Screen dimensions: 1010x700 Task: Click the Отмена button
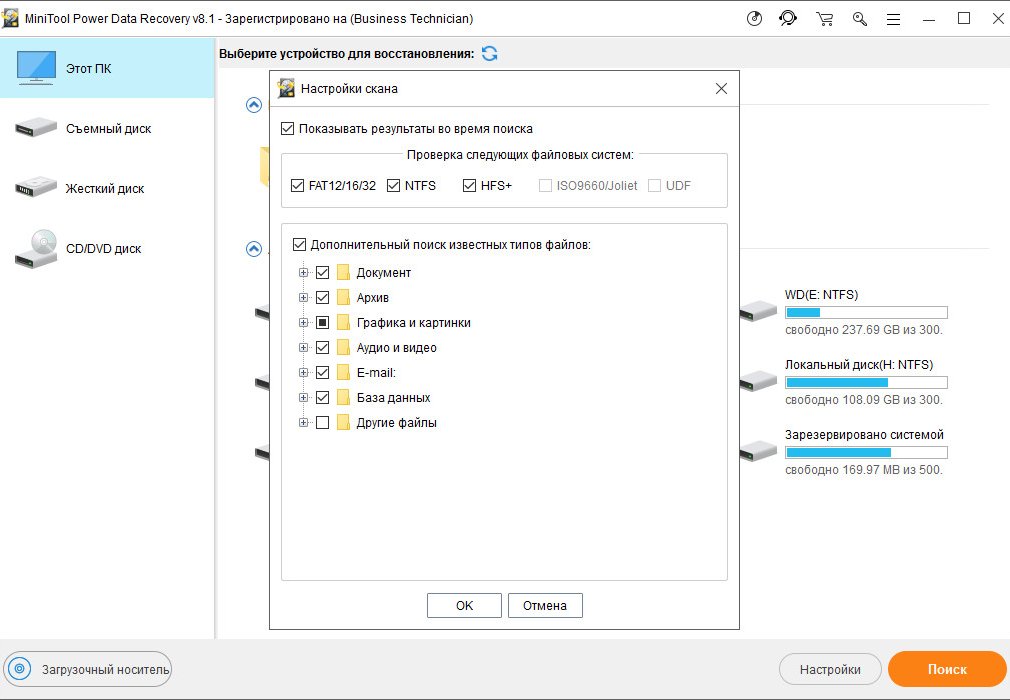[x=545, y=605]
